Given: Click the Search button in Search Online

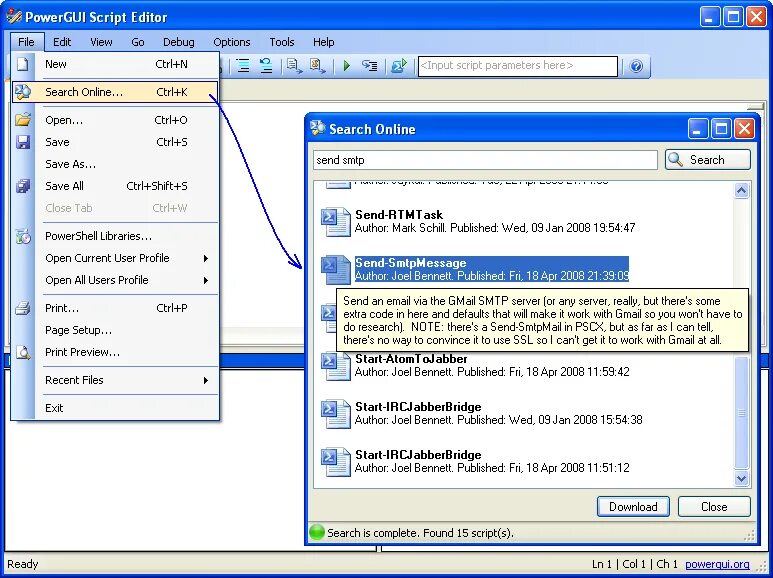Looking at the screenshot, I should [x=707, y=160].
